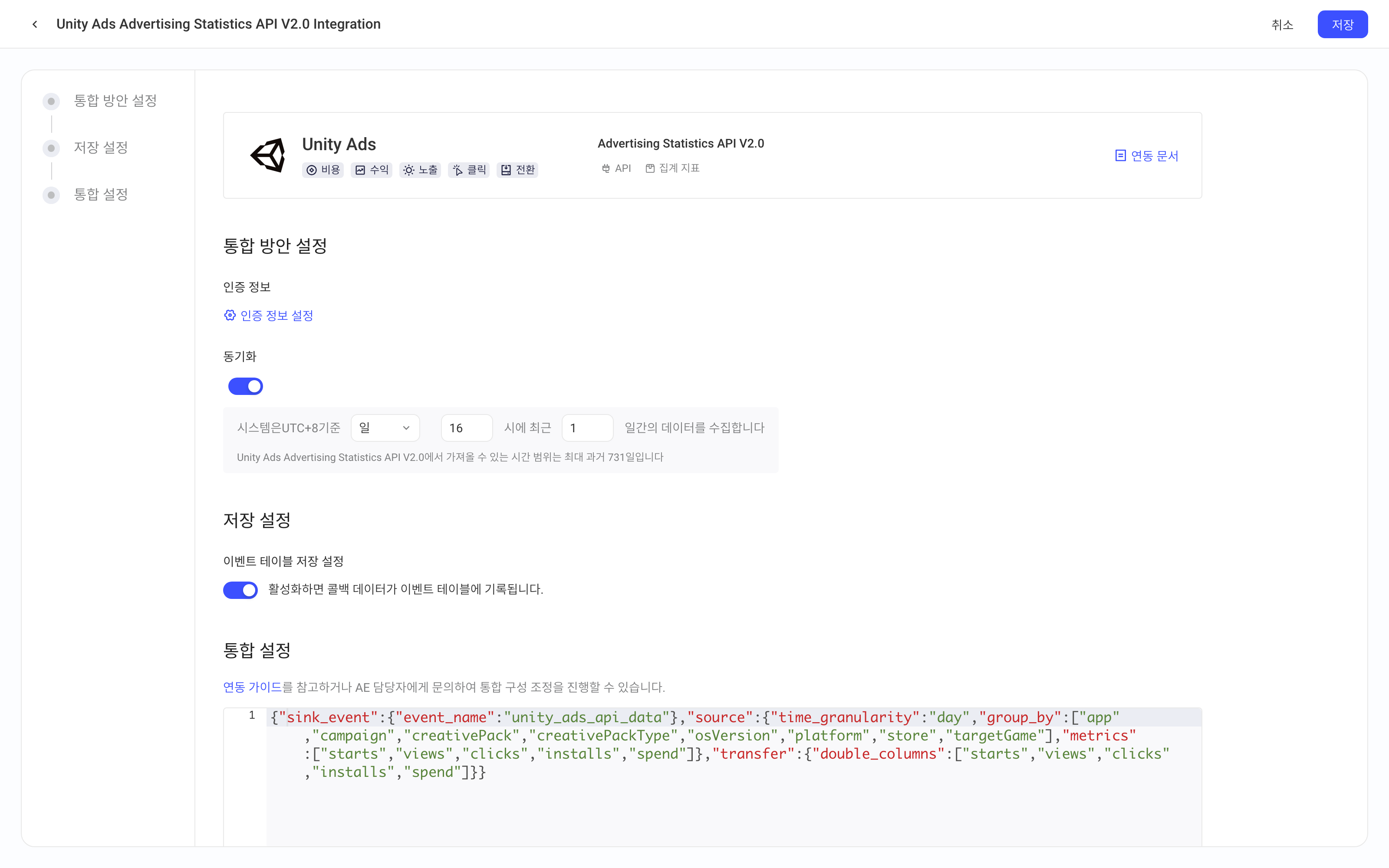
Task: Click the 전환 conversion tag icon
Action: (x=506, y=170)
